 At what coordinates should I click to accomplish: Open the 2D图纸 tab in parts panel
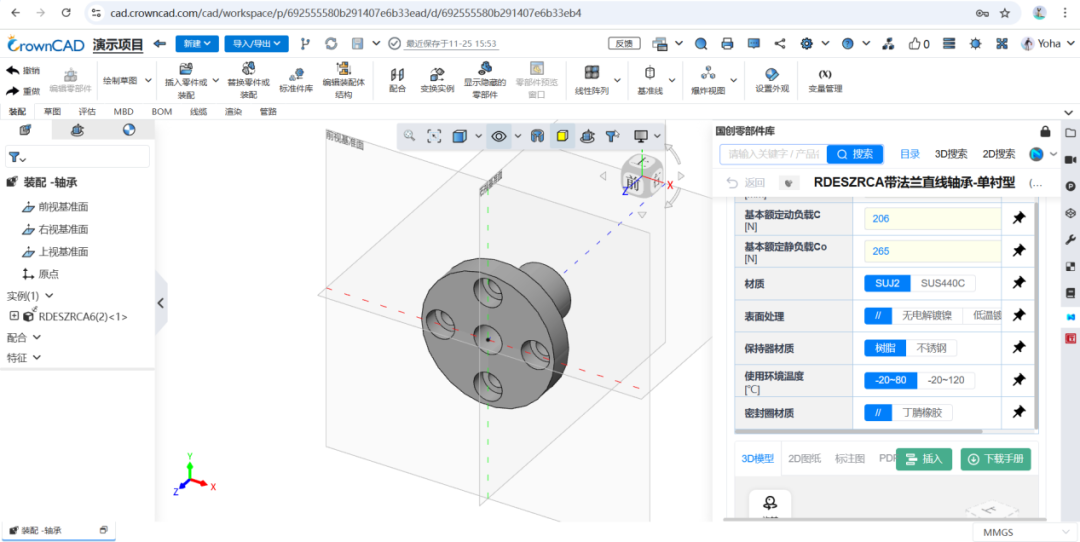click(805, 459)
